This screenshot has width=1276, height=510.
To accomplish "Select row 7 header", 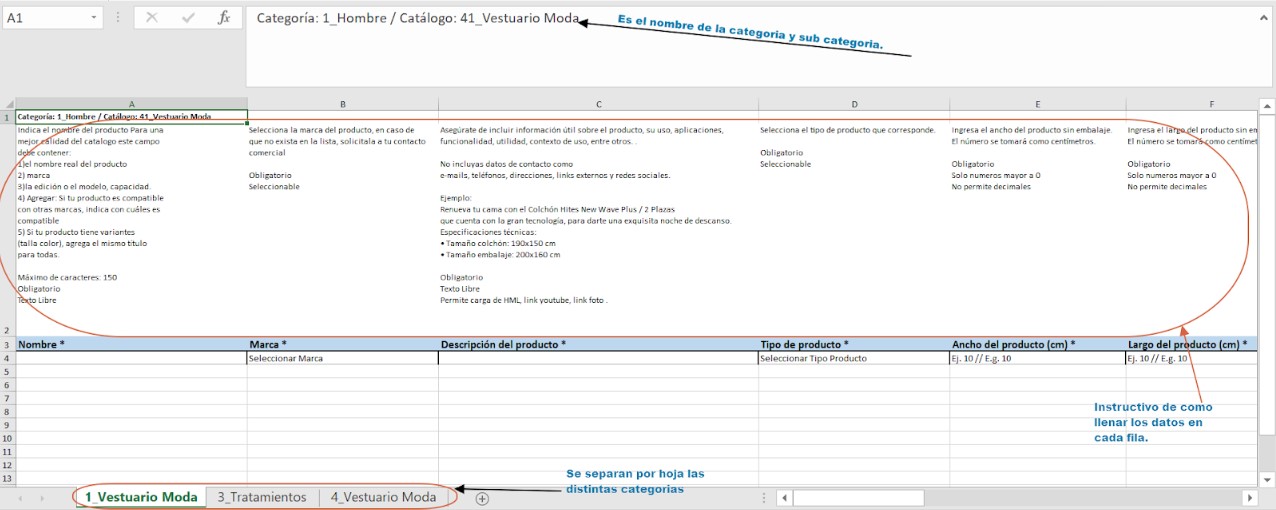I will (7, 398).
